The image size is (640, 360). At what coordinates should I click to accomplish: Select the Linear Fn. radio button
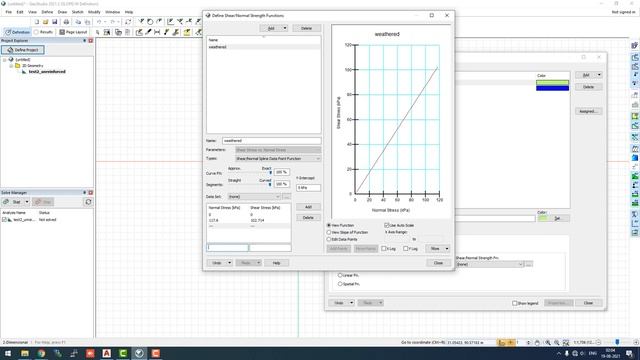(340, 276)
